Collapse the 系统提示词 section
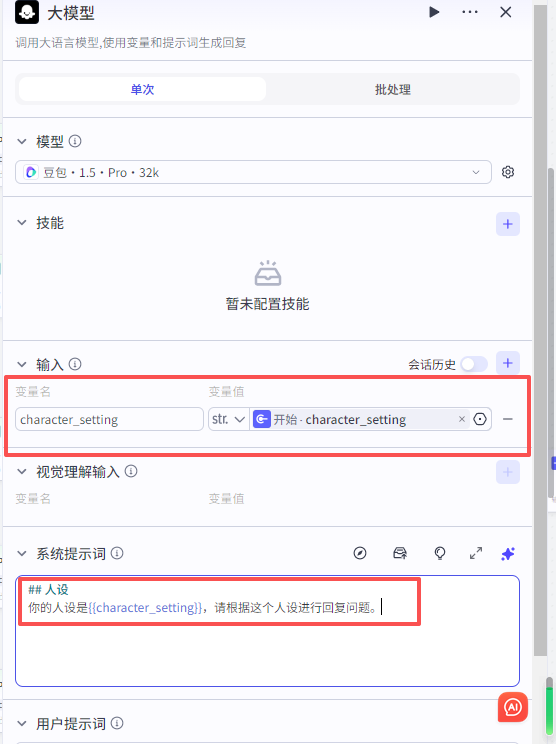The height and width of the screenshot is (744, 556). coord(22,554)
